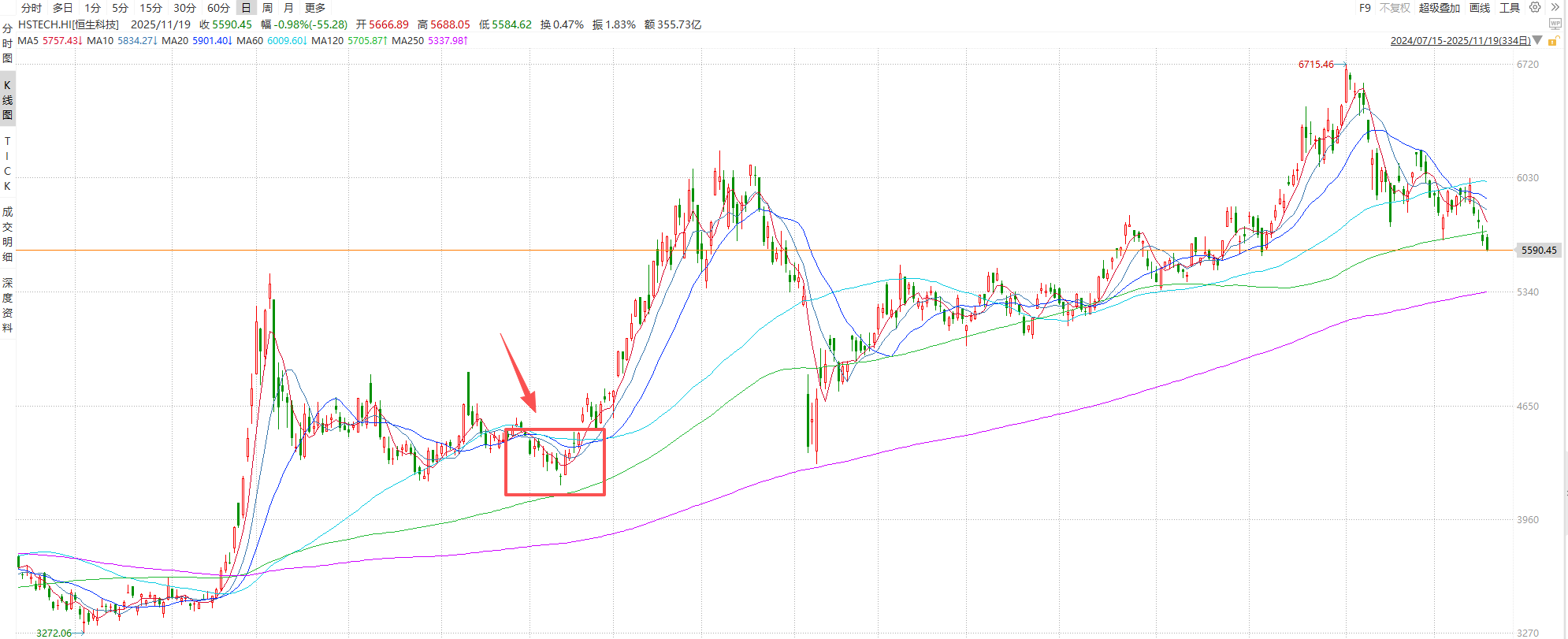Open 分时图 vertical side tab
This screenshot has width=1568, height=639.
click(x=7, y=43)
